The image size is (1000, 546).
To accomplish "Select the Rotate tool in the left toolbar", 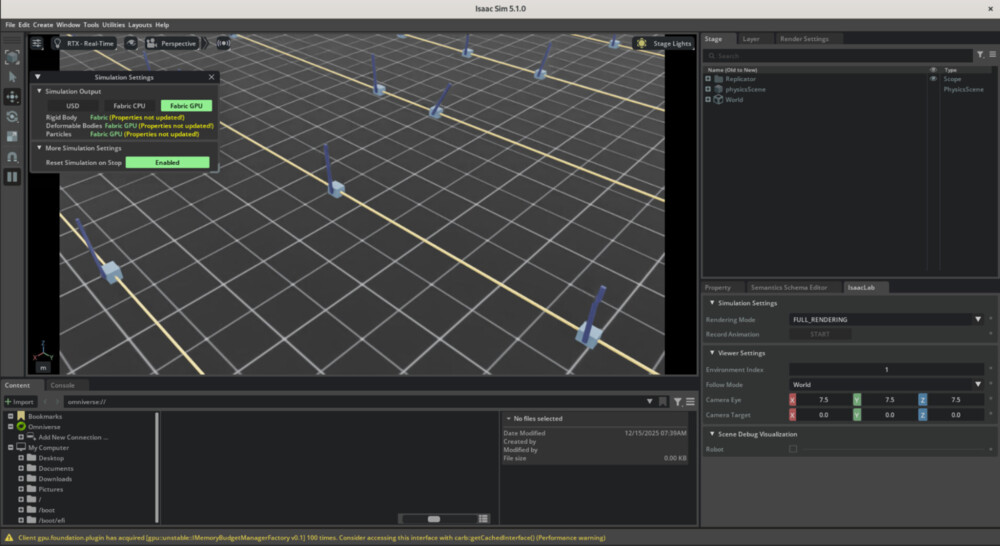I will [x=12, y=117].
